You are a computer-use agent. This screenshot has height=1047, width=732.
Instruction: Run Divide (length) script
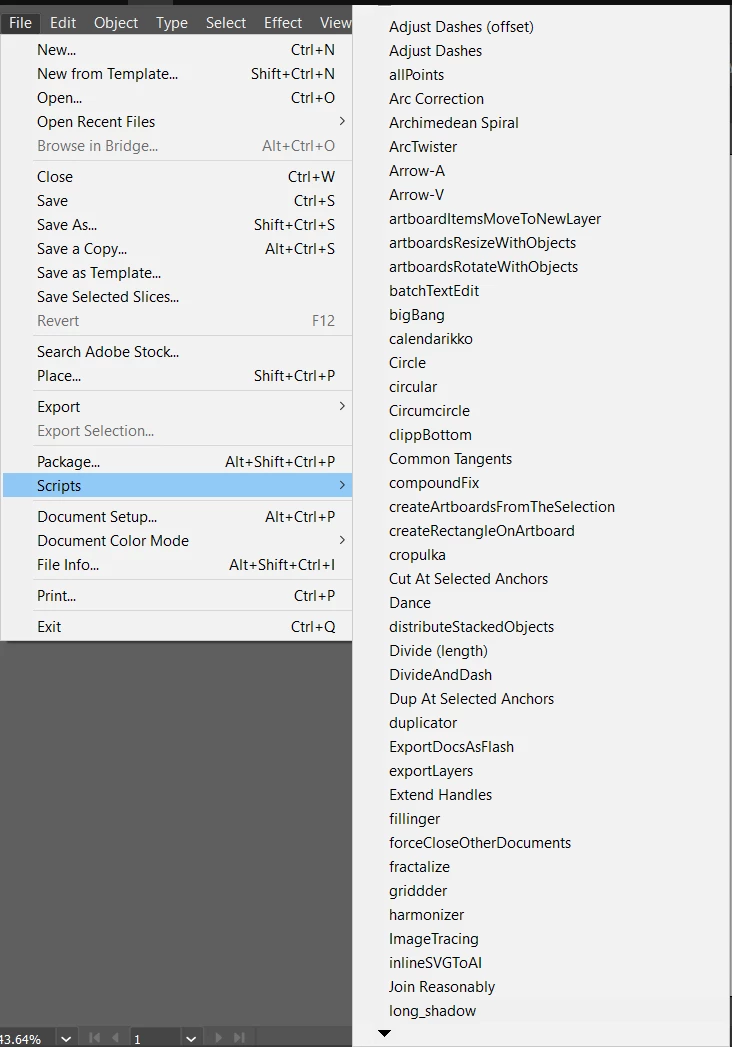(x=438, y=651)
